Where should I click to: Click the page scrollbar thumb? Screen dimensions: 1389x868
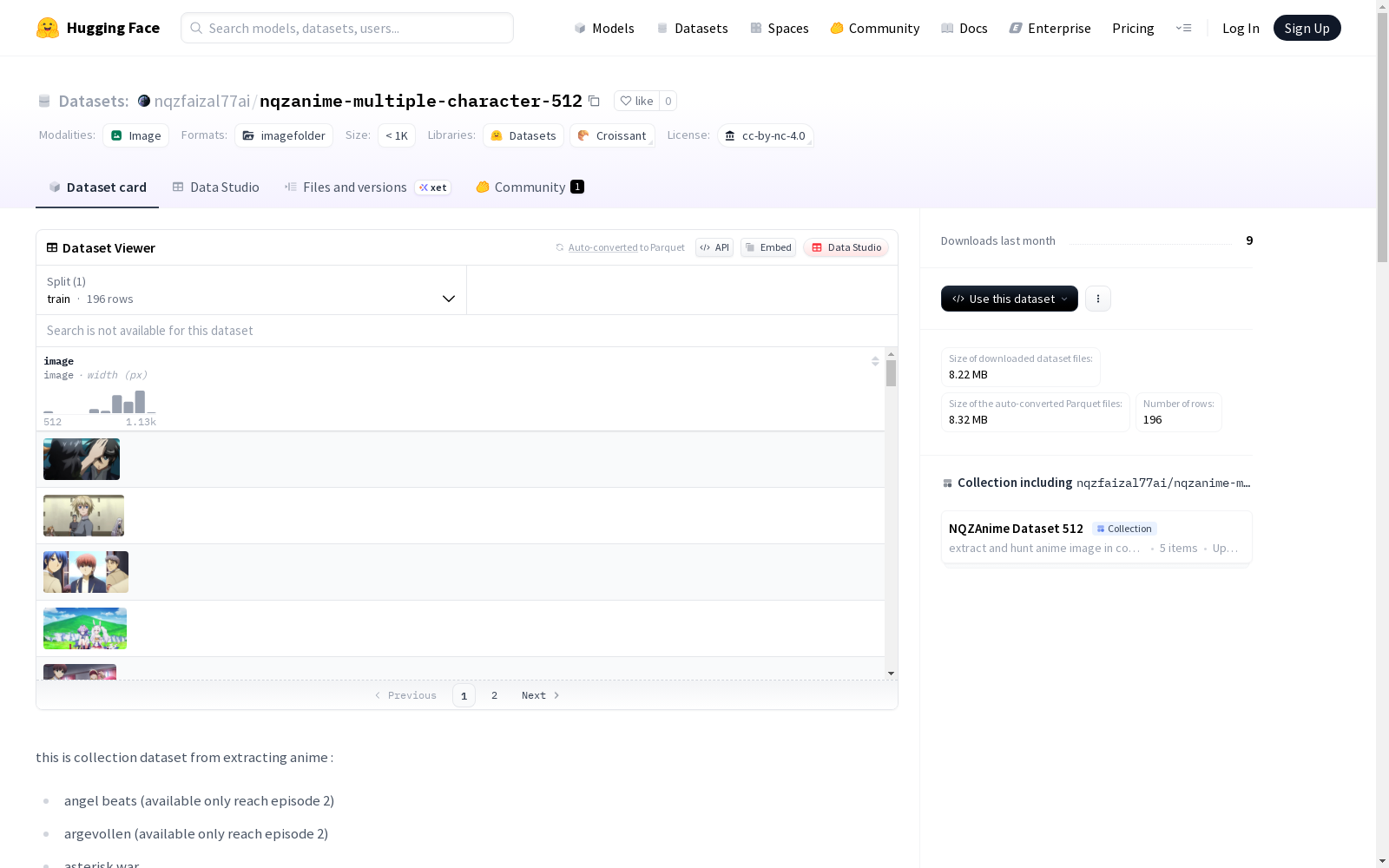(1382, 135)
